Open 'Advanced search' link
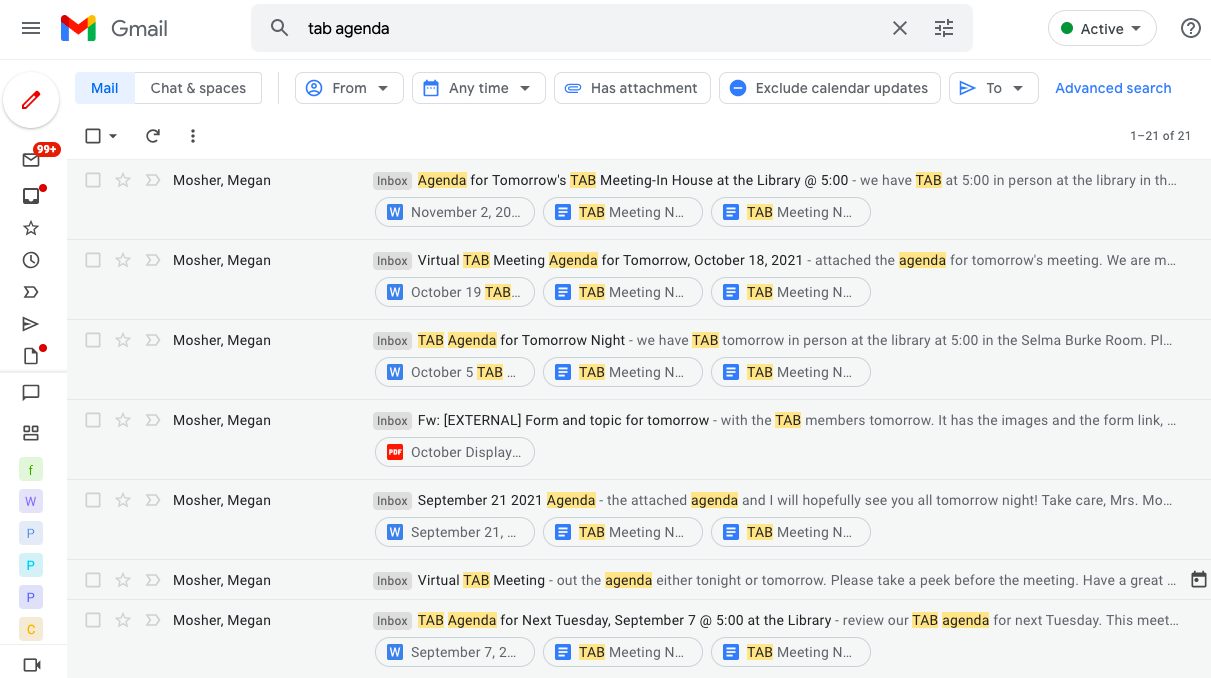Viewport: 1211px width, 678px height. point(1113,88)
